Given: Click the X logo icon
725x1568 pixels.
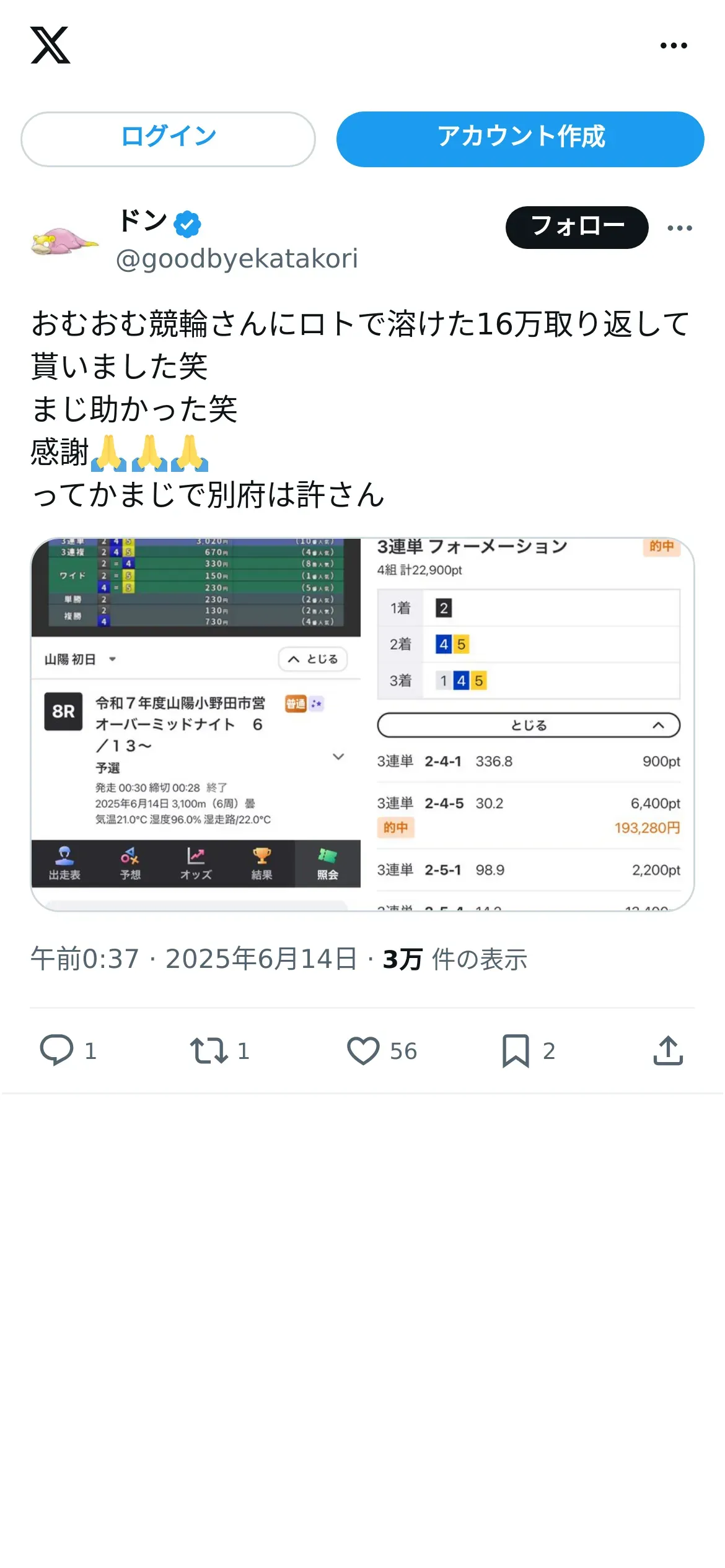Looking at the screenshot, I should [x=50, y=45].
